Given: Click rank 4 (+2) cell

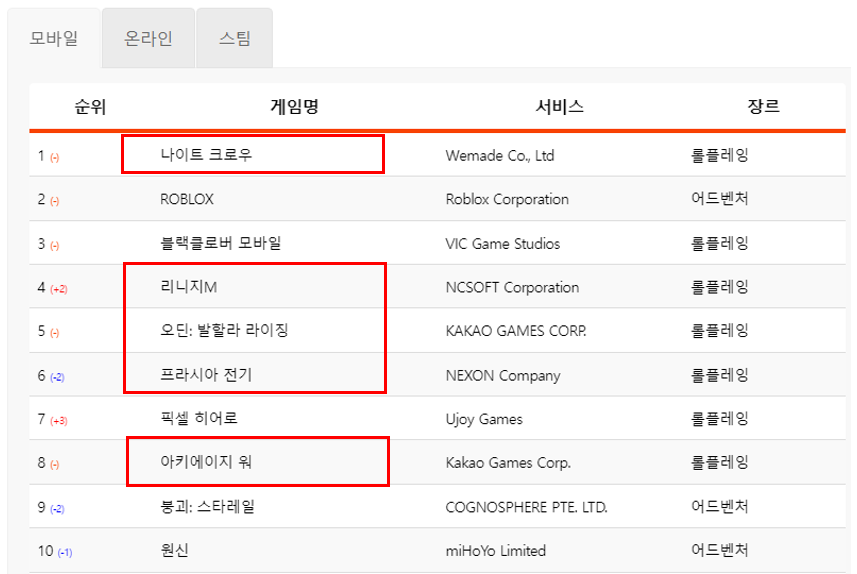Looking at the screenshot, I should pos(52,288).
